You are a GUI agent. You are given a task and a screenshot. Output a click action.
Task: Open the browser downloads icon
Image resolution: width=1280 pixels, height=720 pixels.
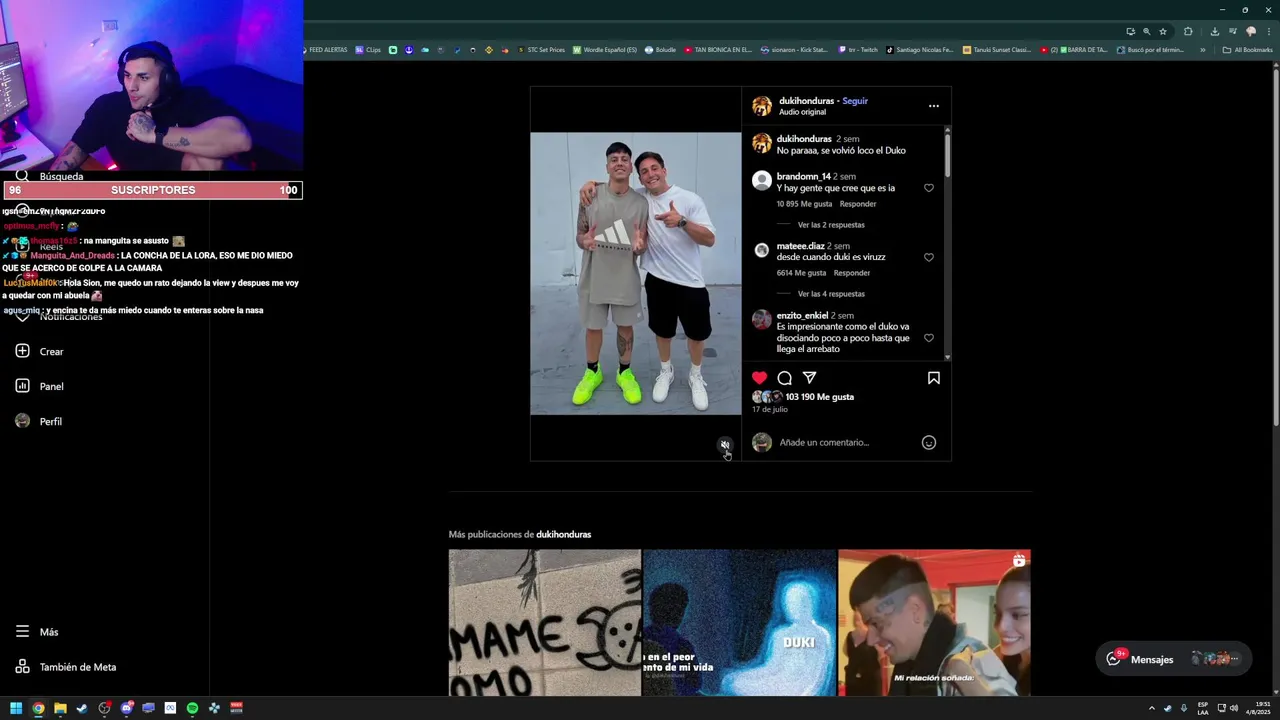click(1214, 31)
